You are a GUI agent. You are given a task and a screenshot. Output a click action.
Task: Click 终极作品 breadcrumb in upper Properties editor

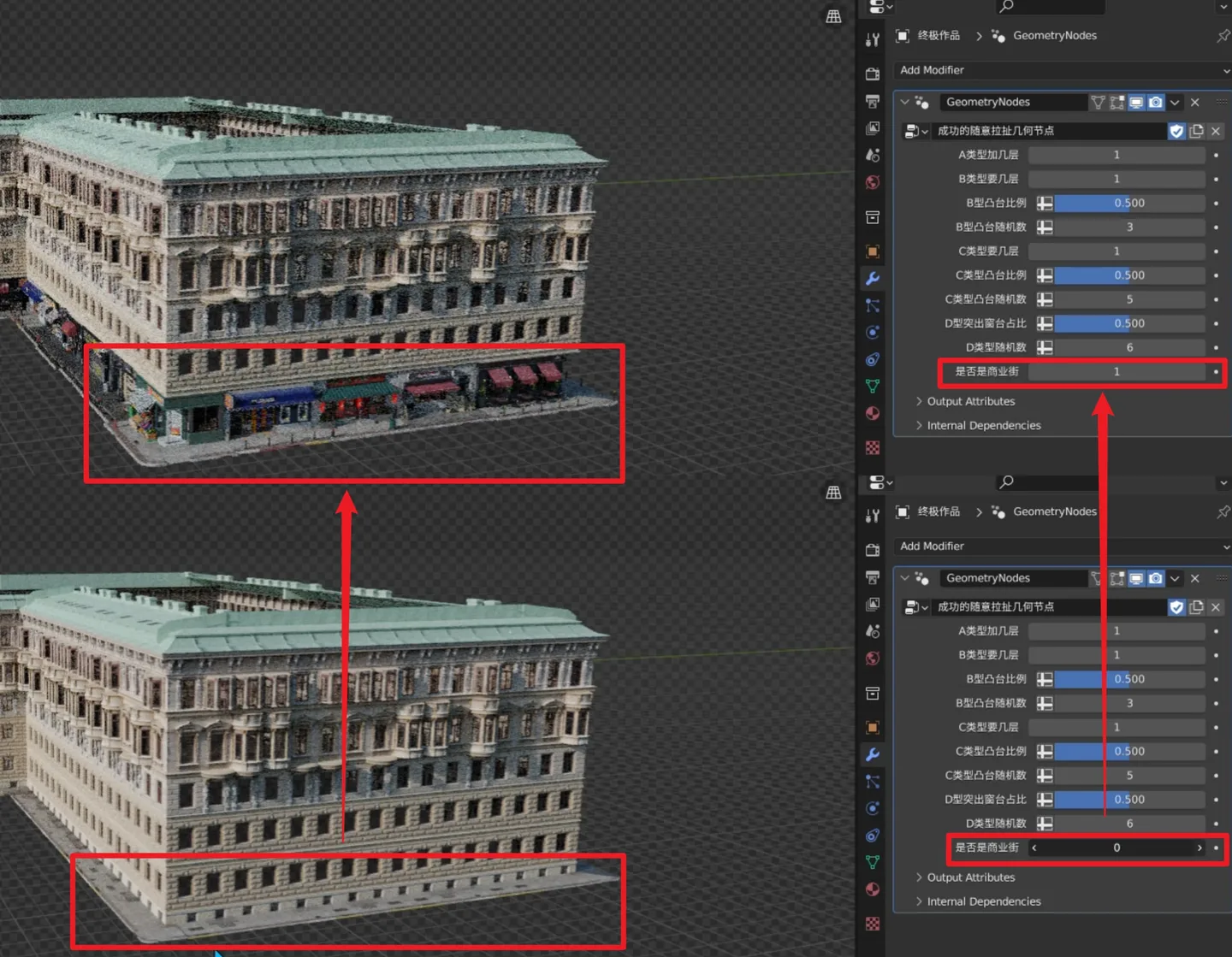[939, 36]
